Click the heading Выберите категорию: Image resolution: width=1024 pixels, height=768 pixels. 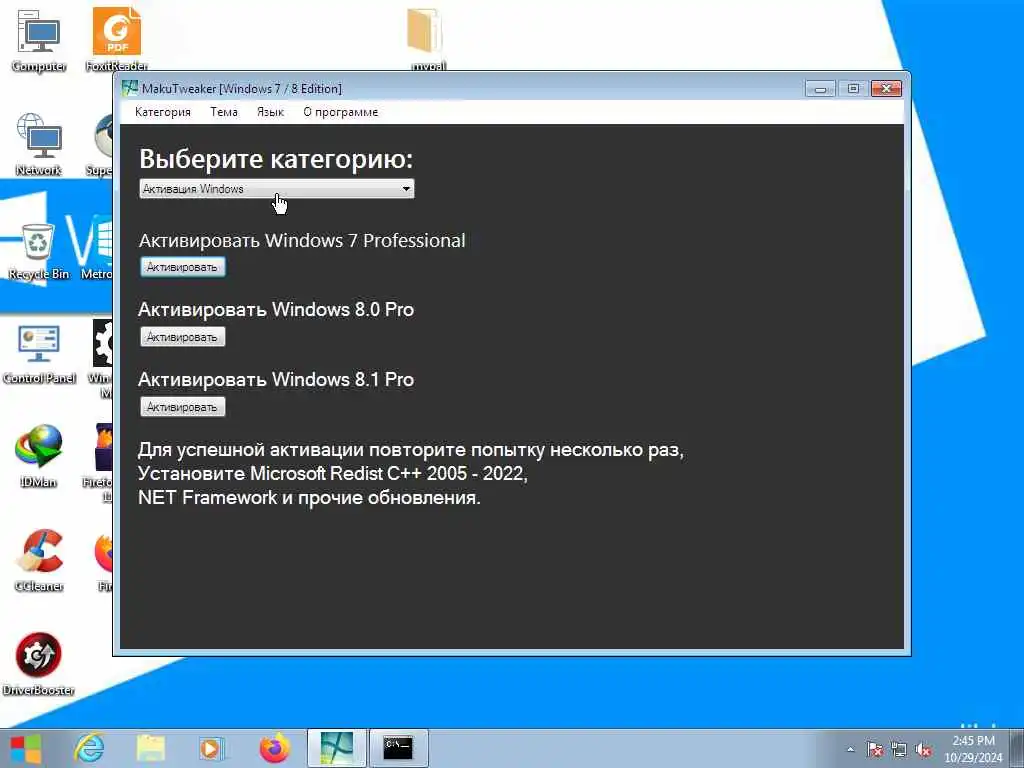click(x=276, y=159)
